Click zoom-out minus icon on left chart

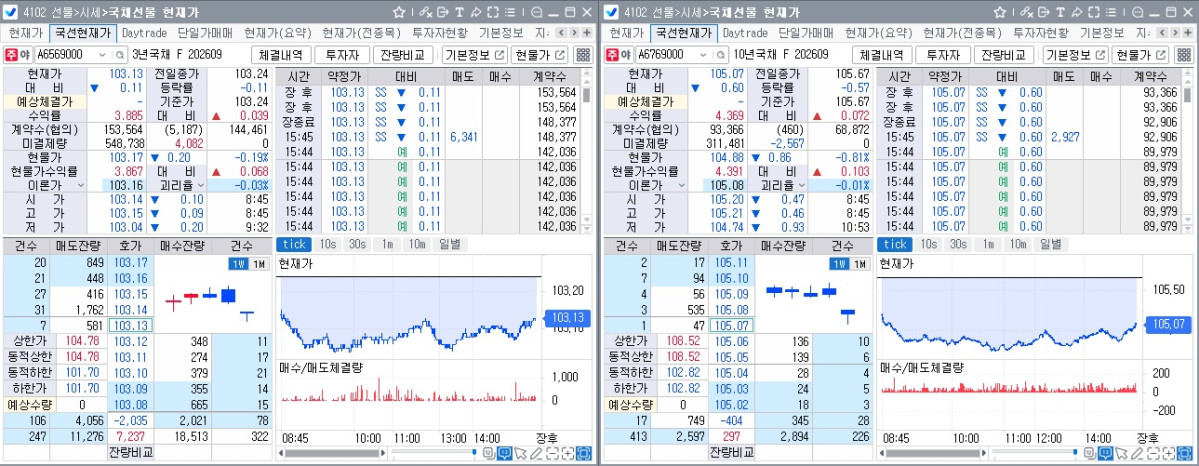[x=552, y=454]
